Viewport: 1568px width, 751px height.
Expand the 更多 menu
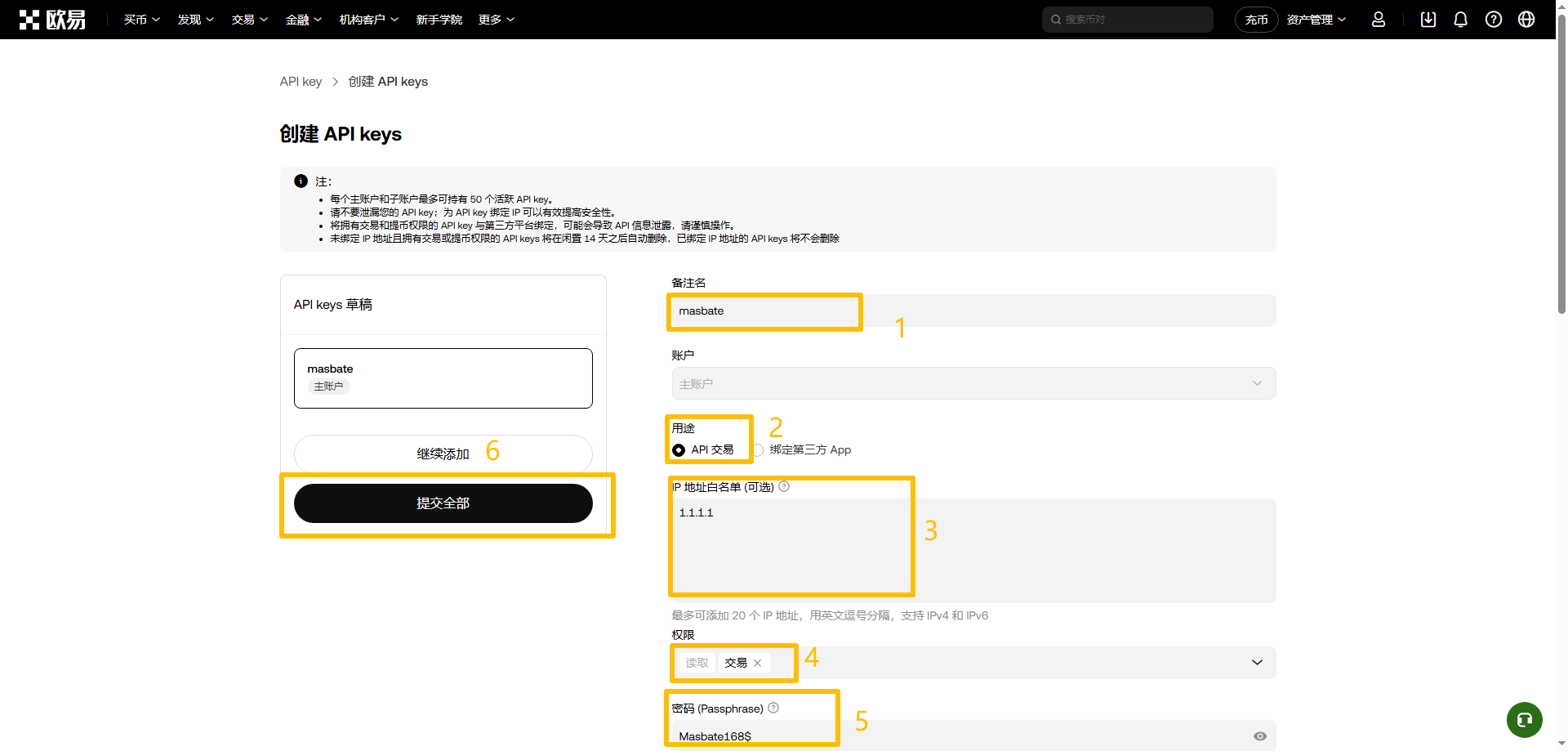tap(497, 20)
